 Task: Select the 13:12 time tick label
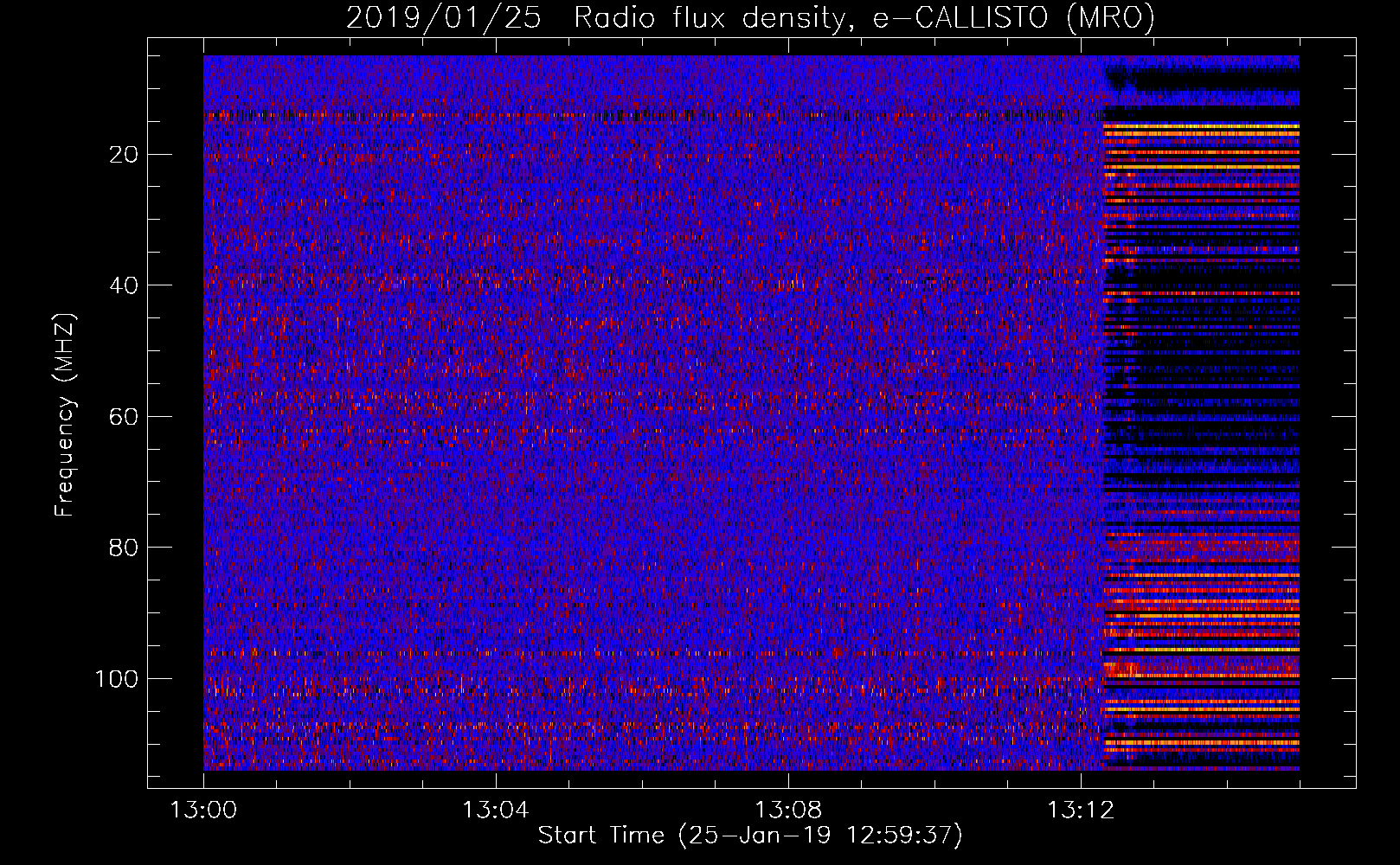(x=1081, y=810)
